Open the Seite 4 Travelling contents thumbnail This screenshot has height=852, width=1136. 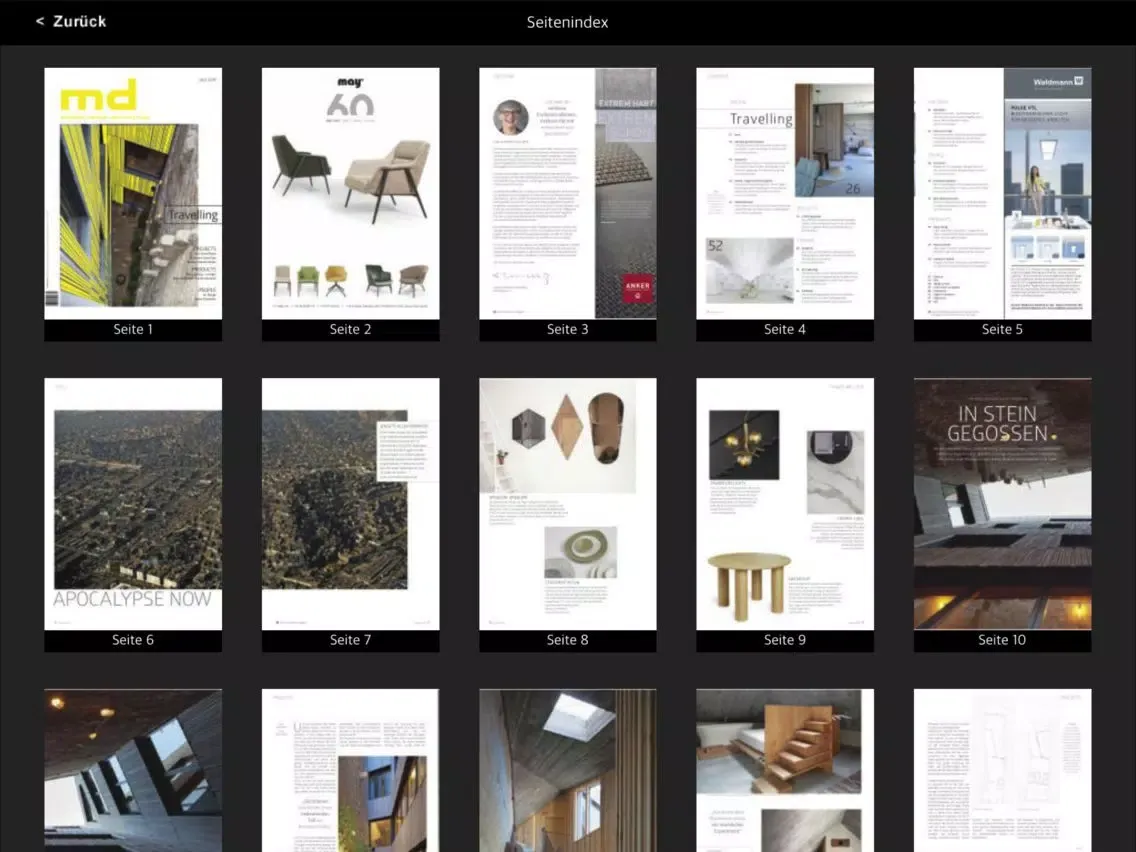pos(785,193)
